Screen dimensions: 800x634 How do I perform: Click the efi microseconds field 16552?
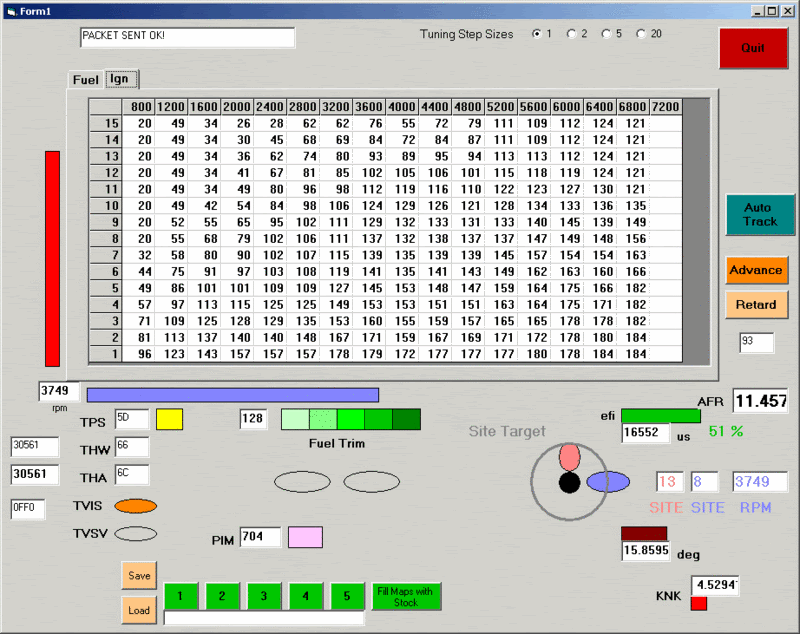click(645, 433)
